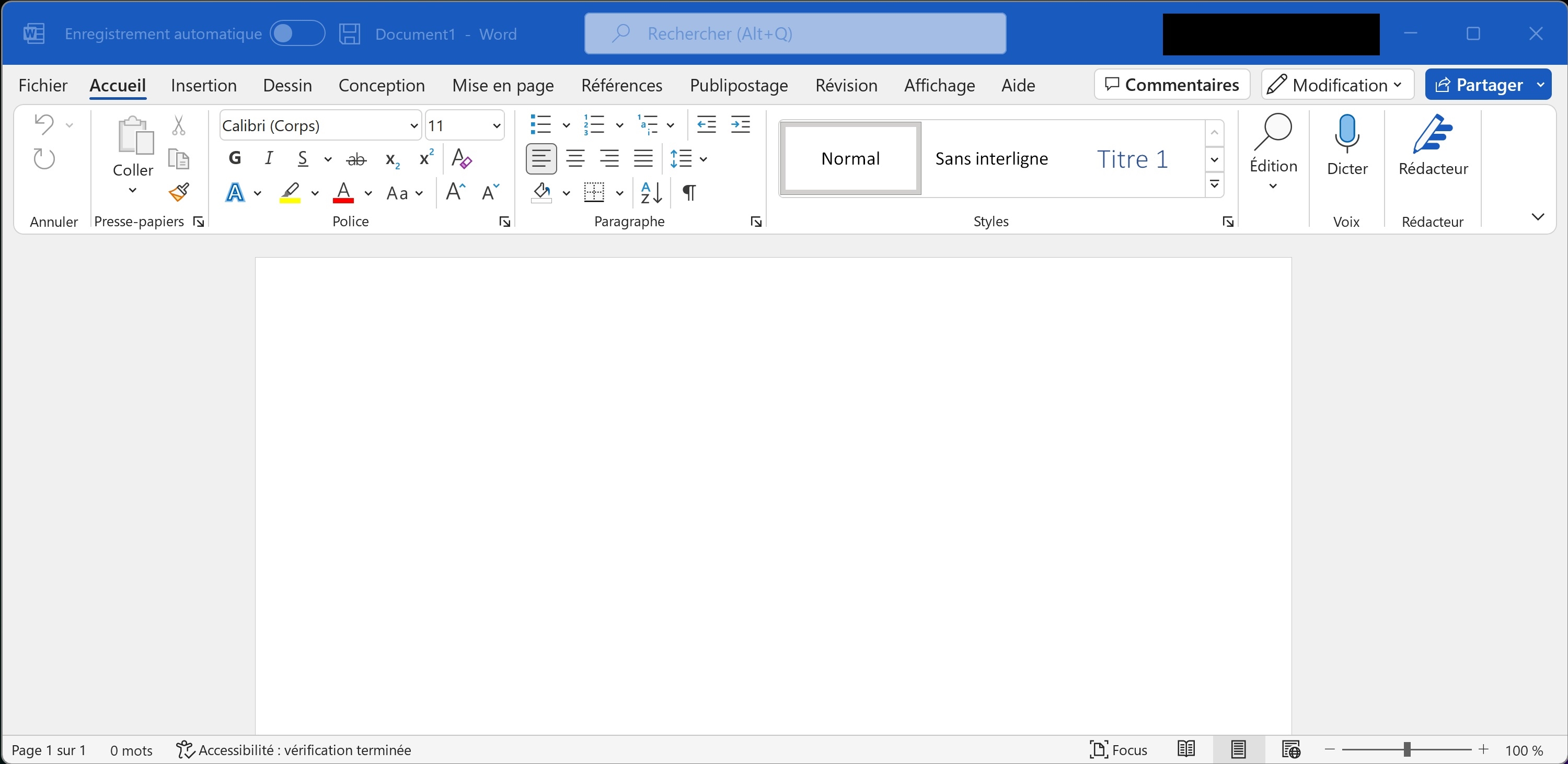Click the zoom level slider
1568x764 pixels.
pos(1406,749)
